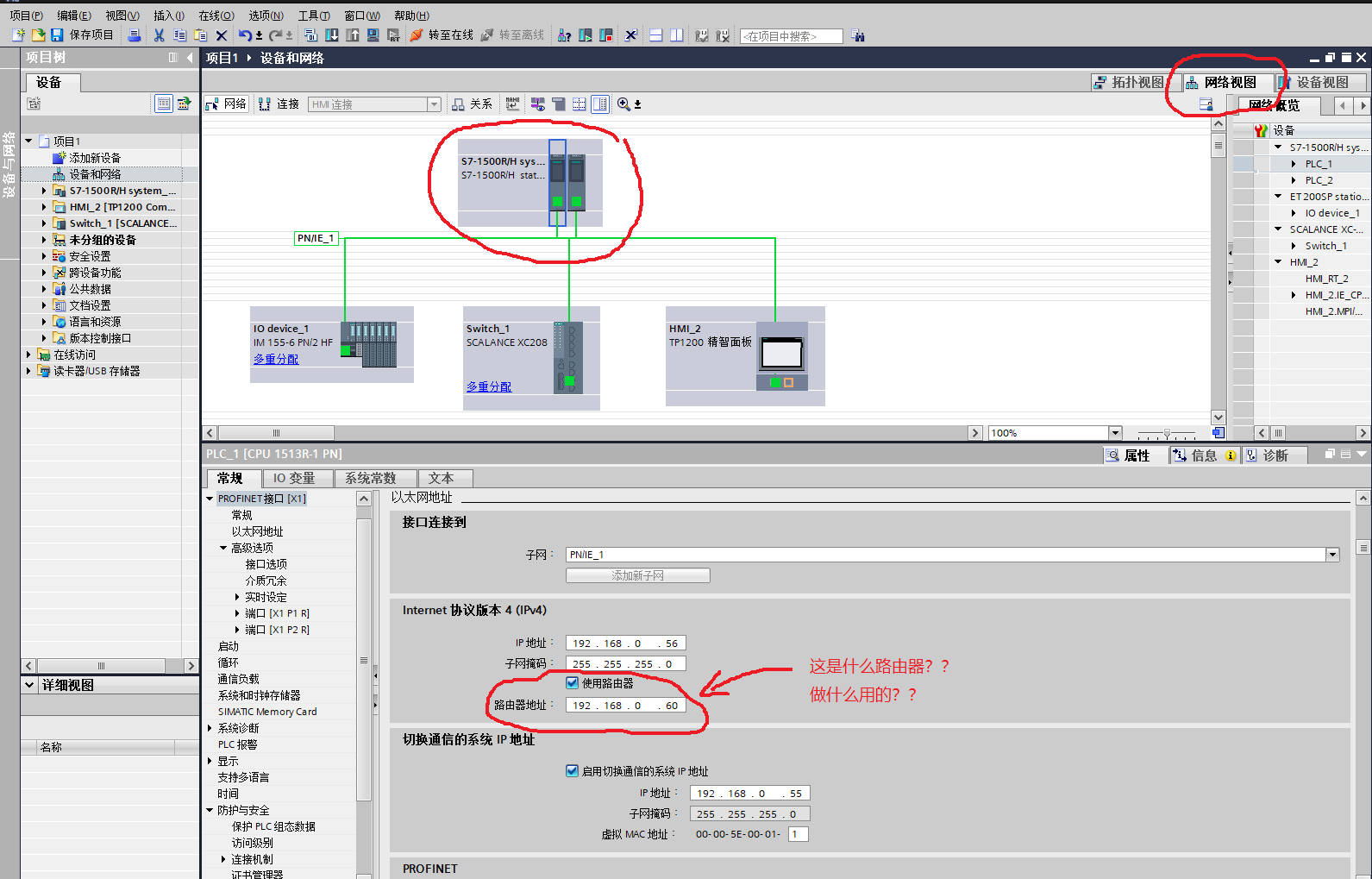
Task: Expand the HMI_2 [TP1200 Comfort] tree node
Action: pyautogui.click(x=44, y=207)
